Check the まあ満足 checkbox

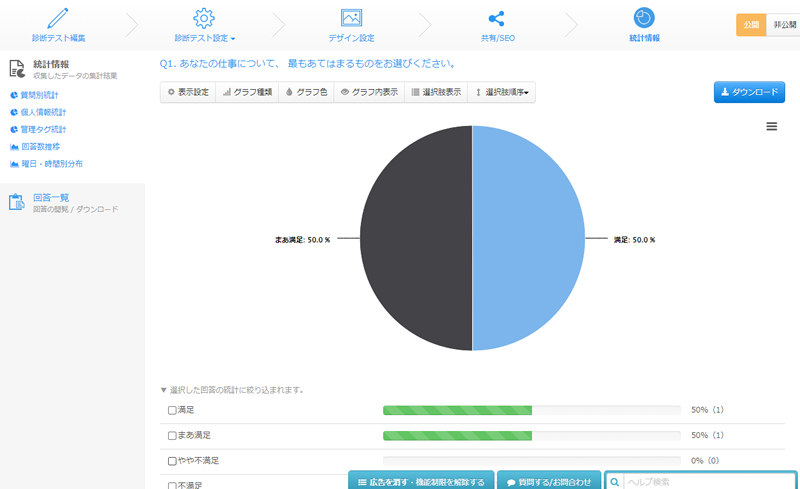click(172, 436)
